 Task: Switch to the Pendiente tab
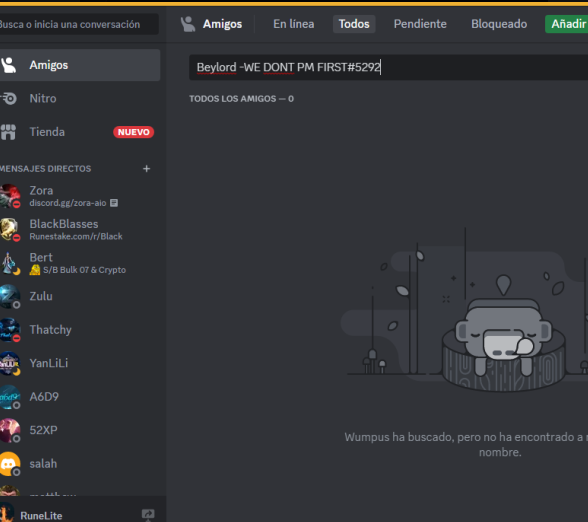420,24
